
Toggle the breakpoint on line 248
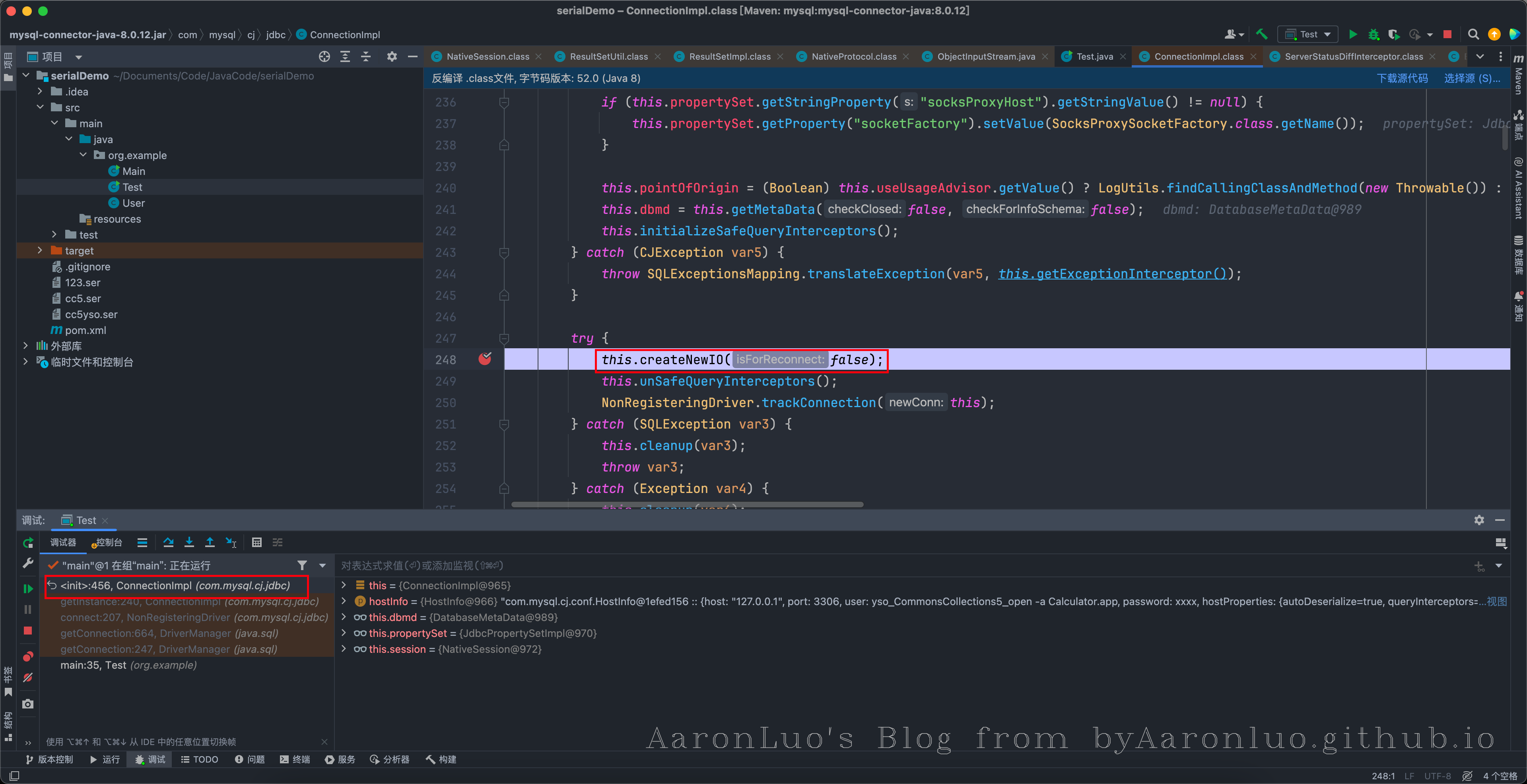[485, 359]
